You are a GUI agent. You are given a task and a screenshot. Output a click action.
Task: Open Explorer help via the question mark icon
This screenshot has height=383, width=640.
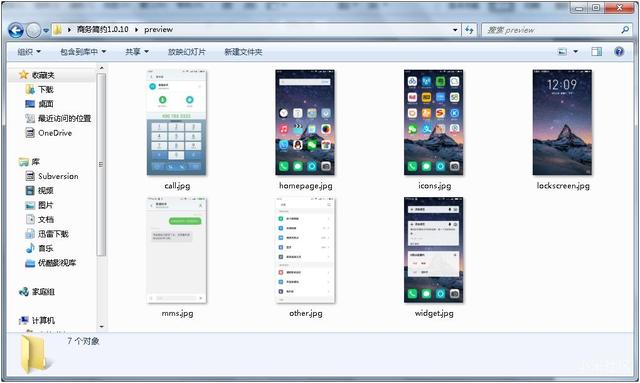pos(619,51)
